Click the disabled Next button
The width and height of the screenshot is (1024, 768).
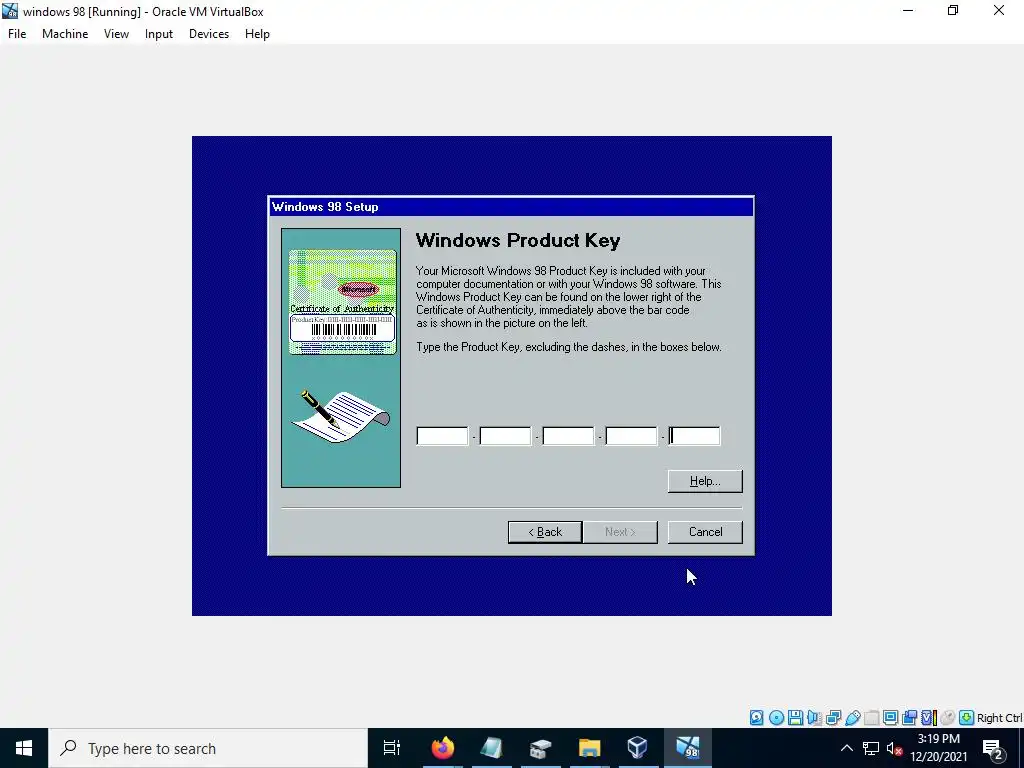point(620,532)
